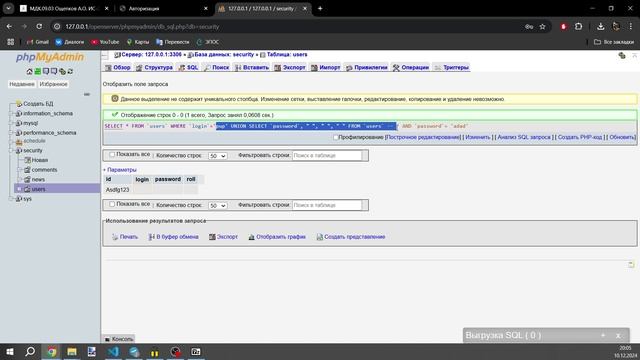Viewport: 640px width, 360px height.
Task: Check upper 'Показать все' checkbox
Action: pyautogui.click(x=111, y=155)
